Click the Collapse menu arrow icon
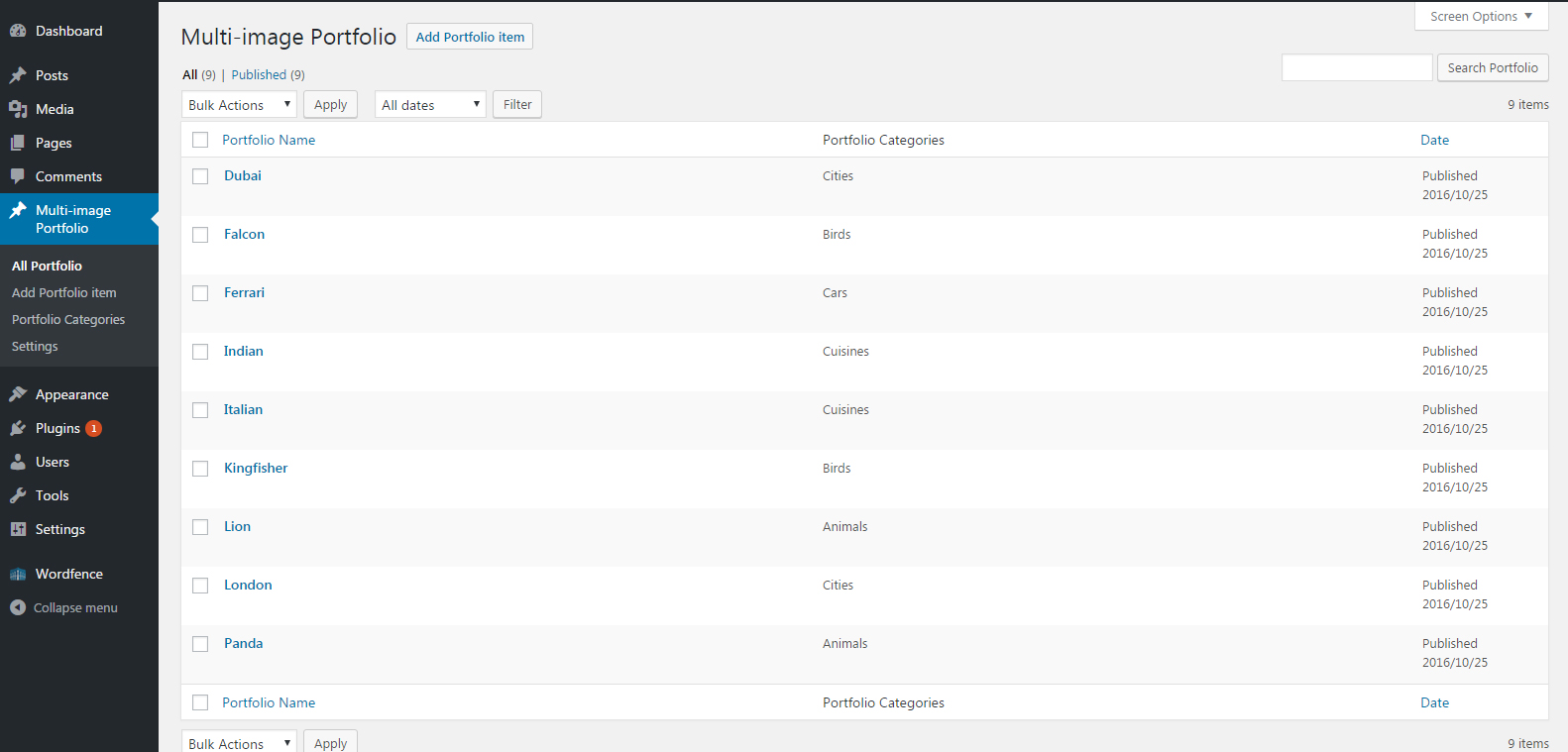1568x752 pixels. [18, 607]
